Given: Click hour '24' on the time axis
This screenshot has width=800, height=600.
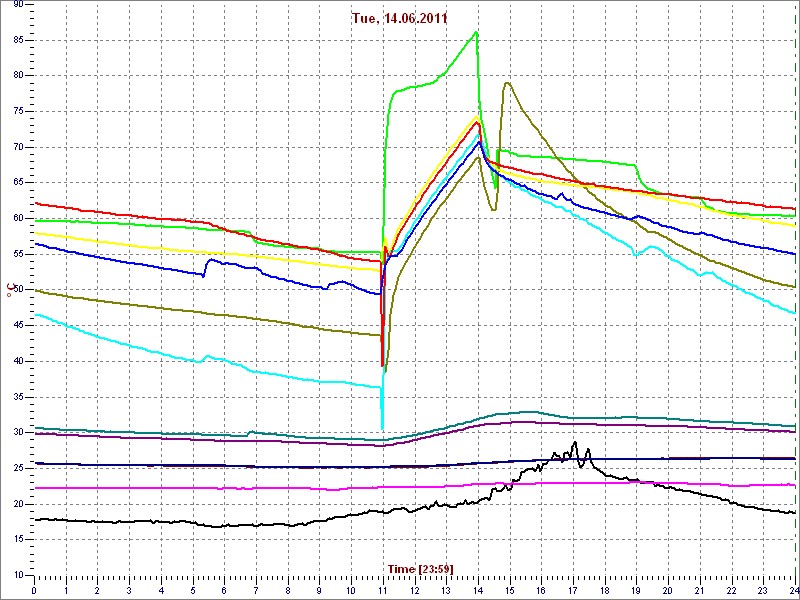Looking at the screenshot, I should pos(792,589).
